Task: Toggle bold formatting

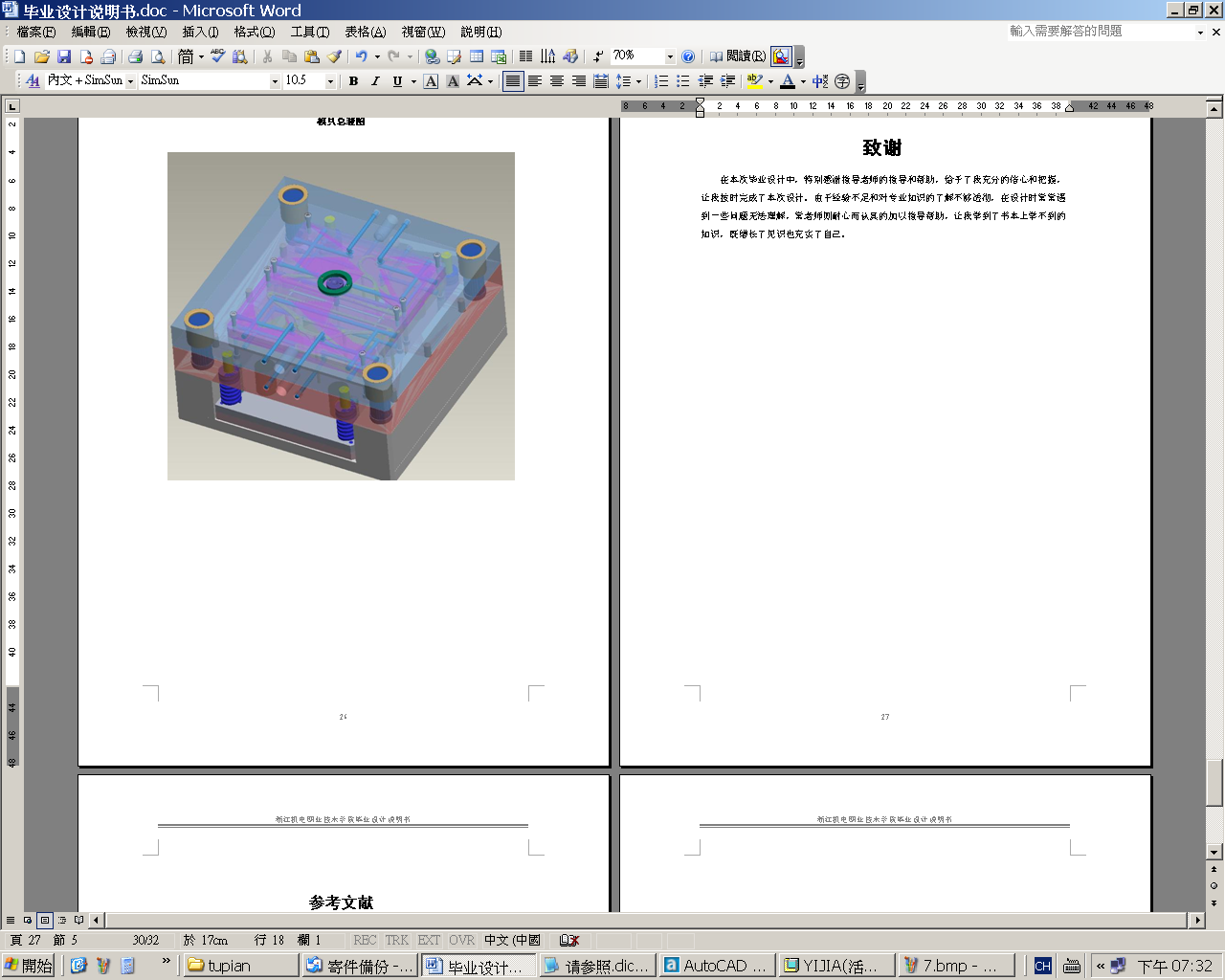Action: click(353, 81)
